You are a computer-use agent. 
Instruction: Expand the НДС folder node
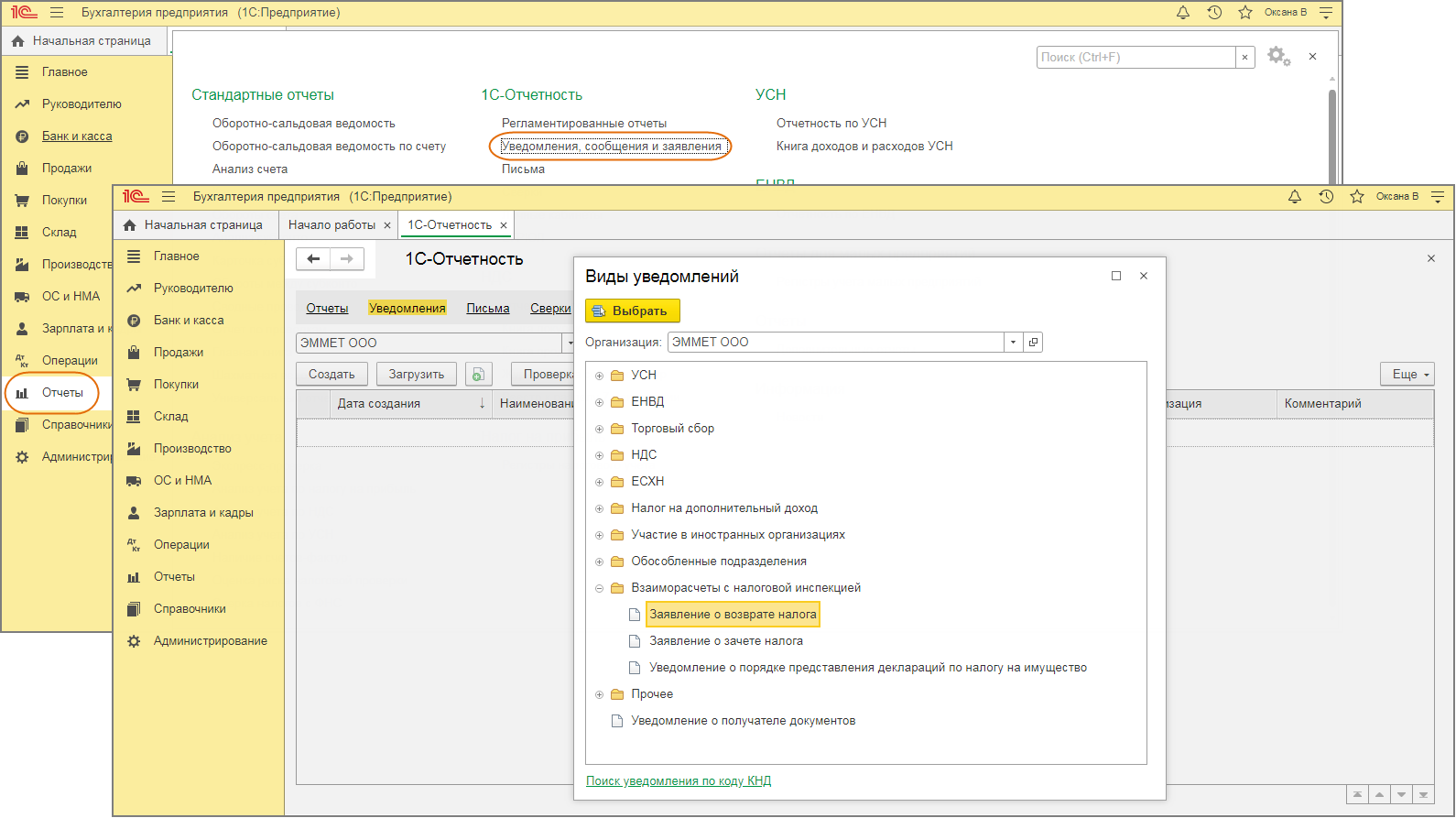pyautogui.click(x=600, y=455)
